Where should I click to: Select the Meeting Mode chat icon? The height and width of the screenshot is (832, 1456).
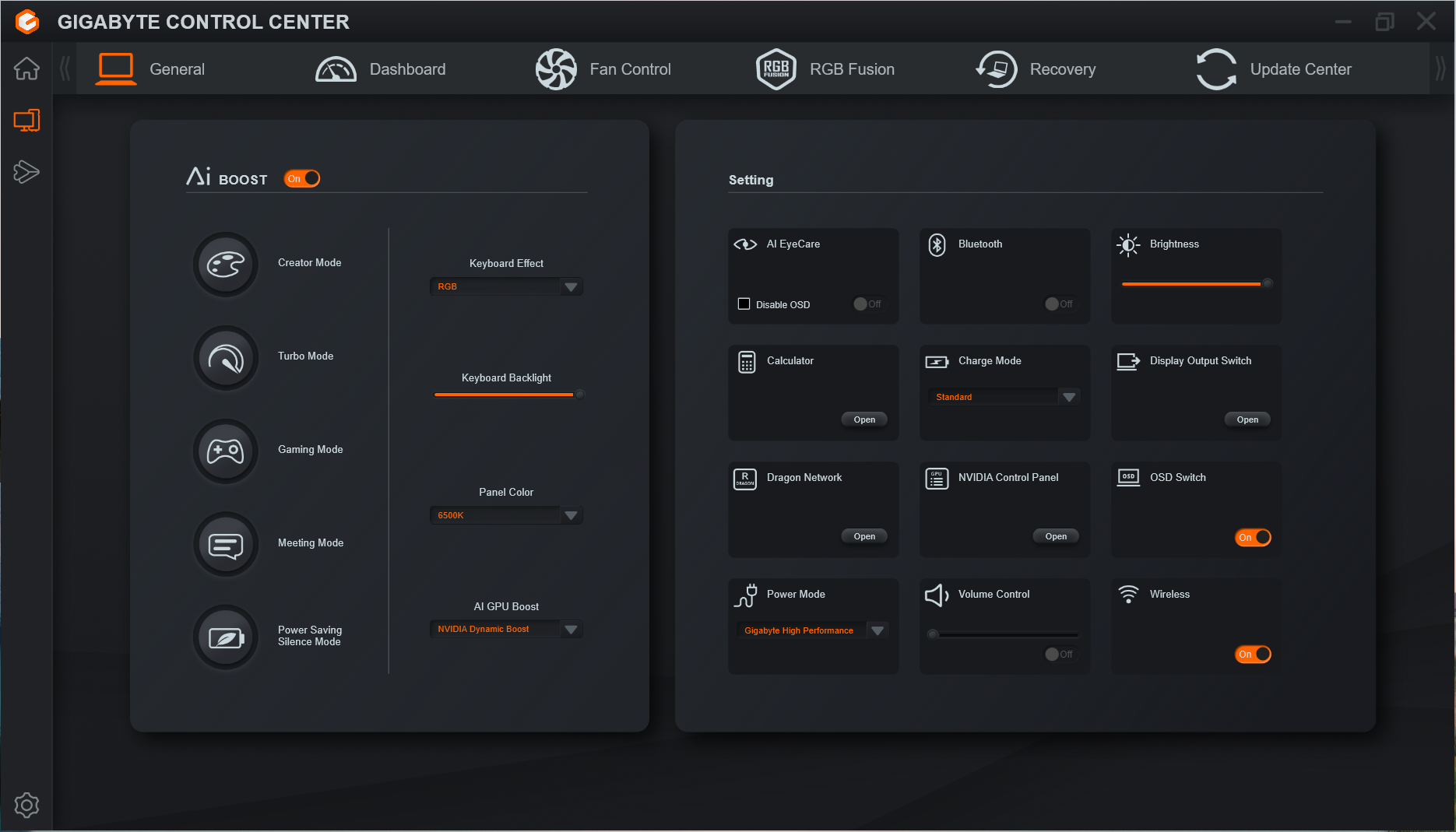[226, 545]
